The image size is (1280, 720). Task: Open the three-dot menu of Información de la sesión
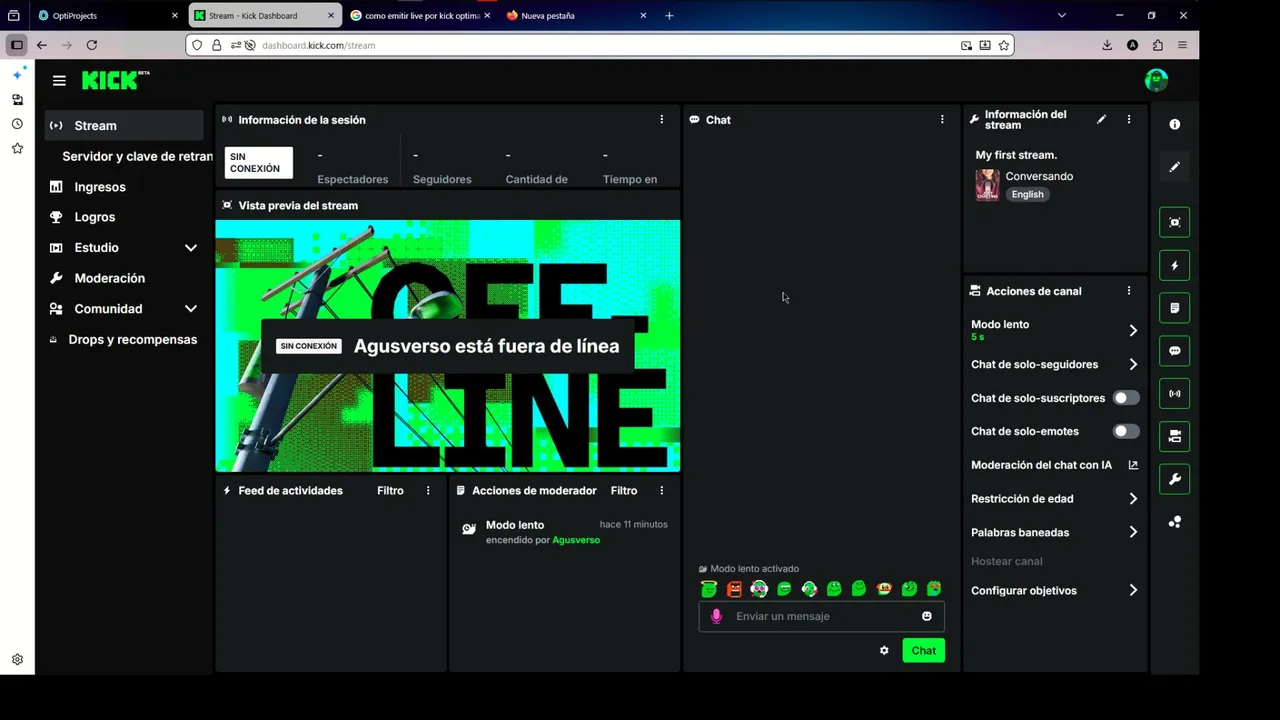(x=661, y=119)
